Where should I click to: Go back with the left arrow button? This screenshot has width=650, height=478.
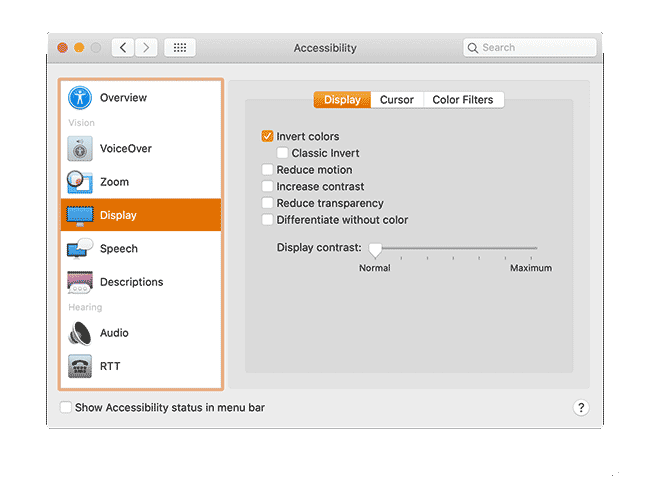(x=124, y=48)
